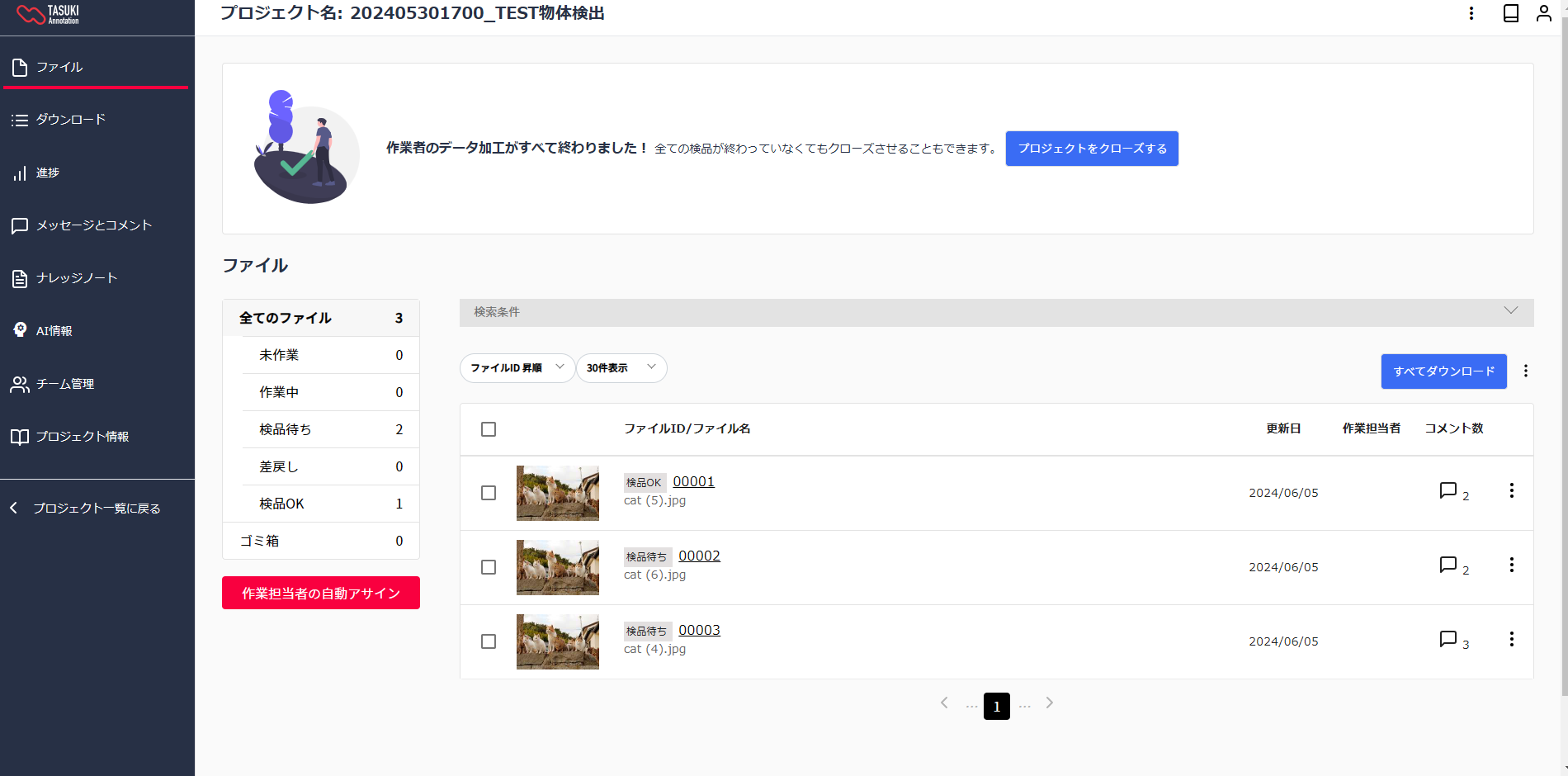Screen dimensions: 1568x776
Task: Click the 作業担当者 column header
Action: (x=1371, y=428)
